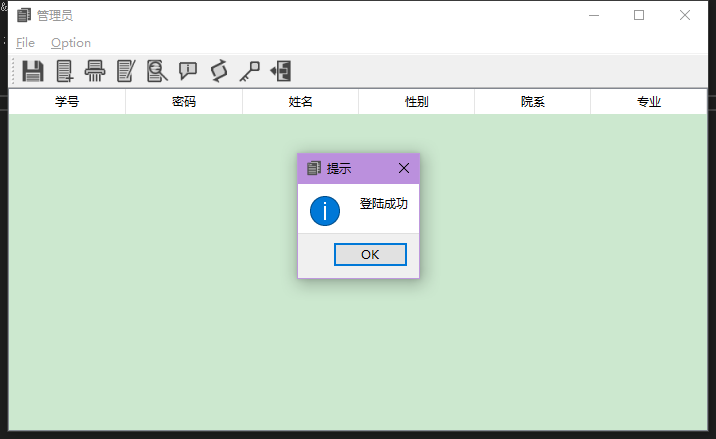The width and height of the screenshot is (716, 439).
Task: Click the blue information icon in dialog
Action: [x=325, y=211]
